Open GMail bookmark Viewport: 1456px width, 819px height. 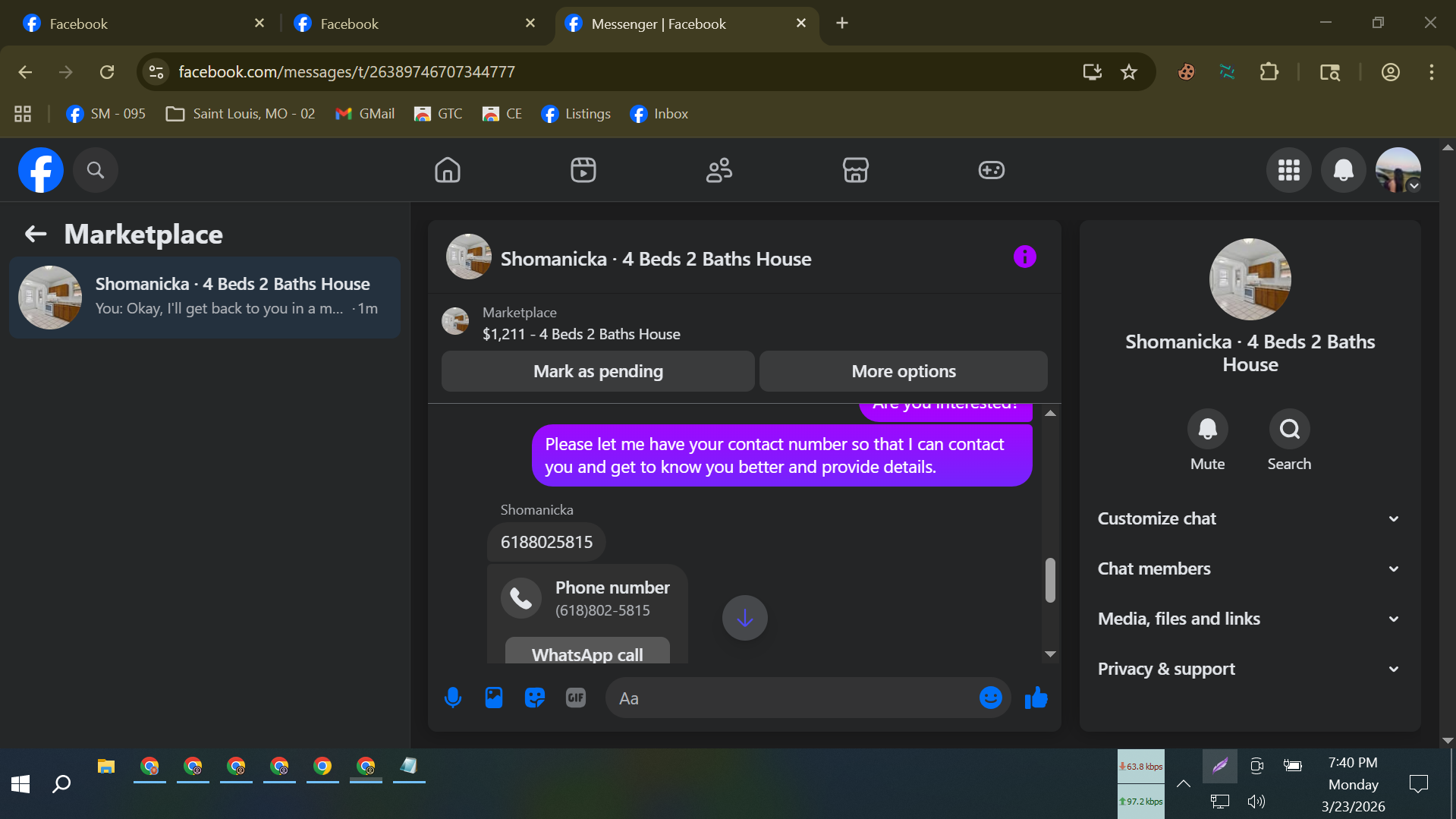(365, 114)
